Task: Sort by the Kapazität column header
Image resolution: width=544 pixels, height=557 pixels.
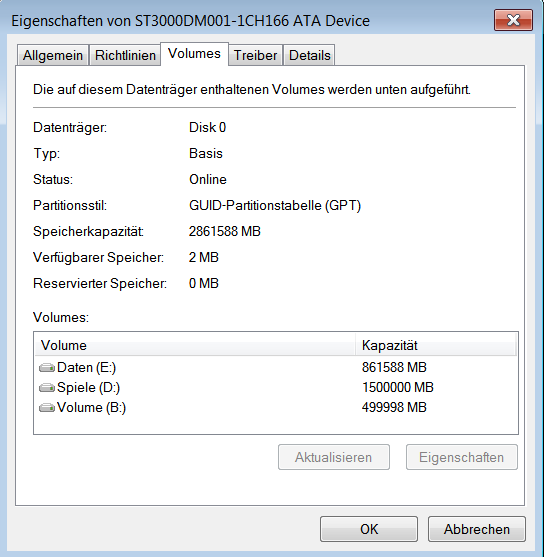Action: point(436,345)
